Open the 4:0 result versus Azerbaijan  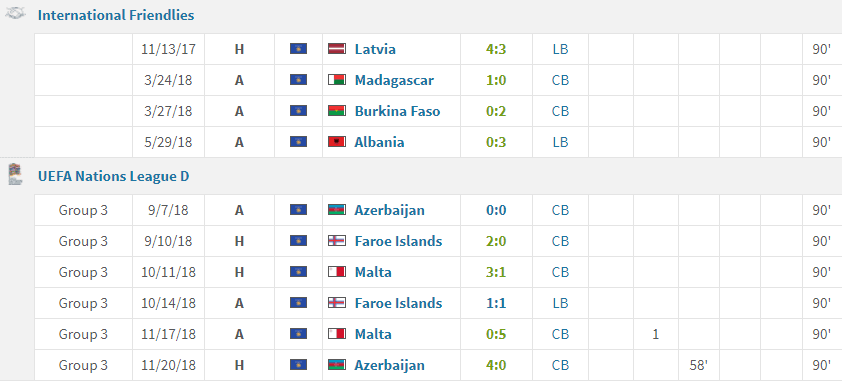click(x=496, y=365)
